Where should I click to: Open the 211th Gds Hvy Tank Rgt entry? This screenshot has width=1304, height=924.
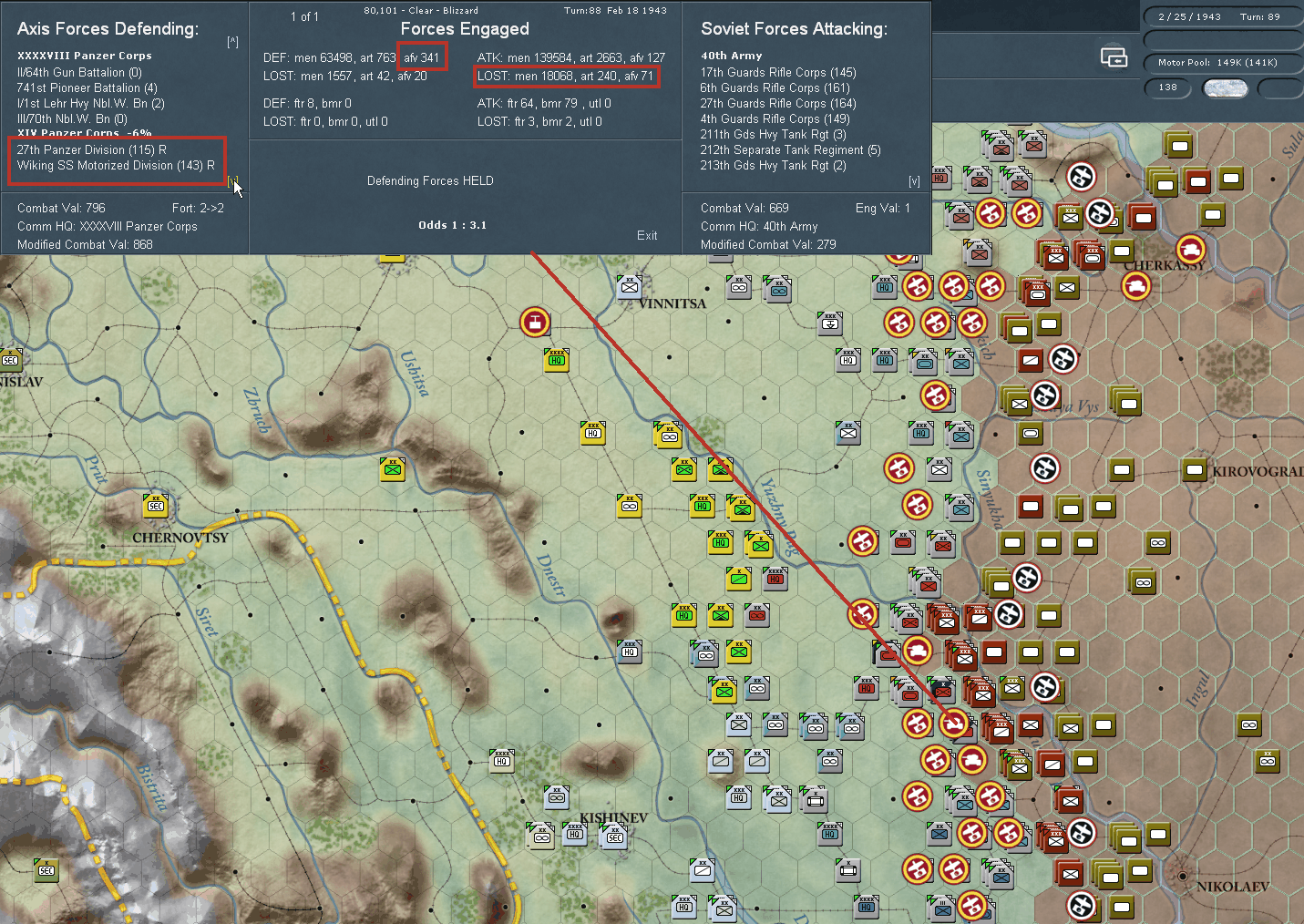click(773, 134)
